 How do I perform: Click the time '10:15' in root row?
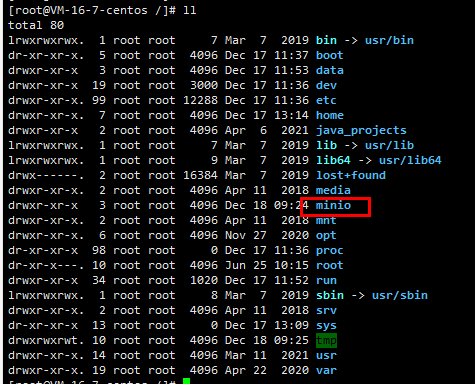tap(291, 265)
